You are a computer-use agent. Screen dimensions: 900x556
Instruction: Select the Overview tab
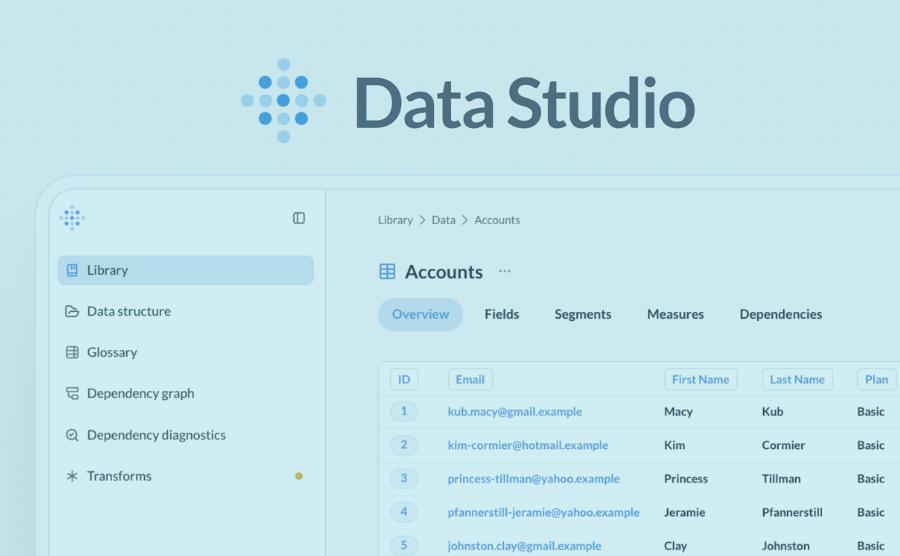[420, 314]
